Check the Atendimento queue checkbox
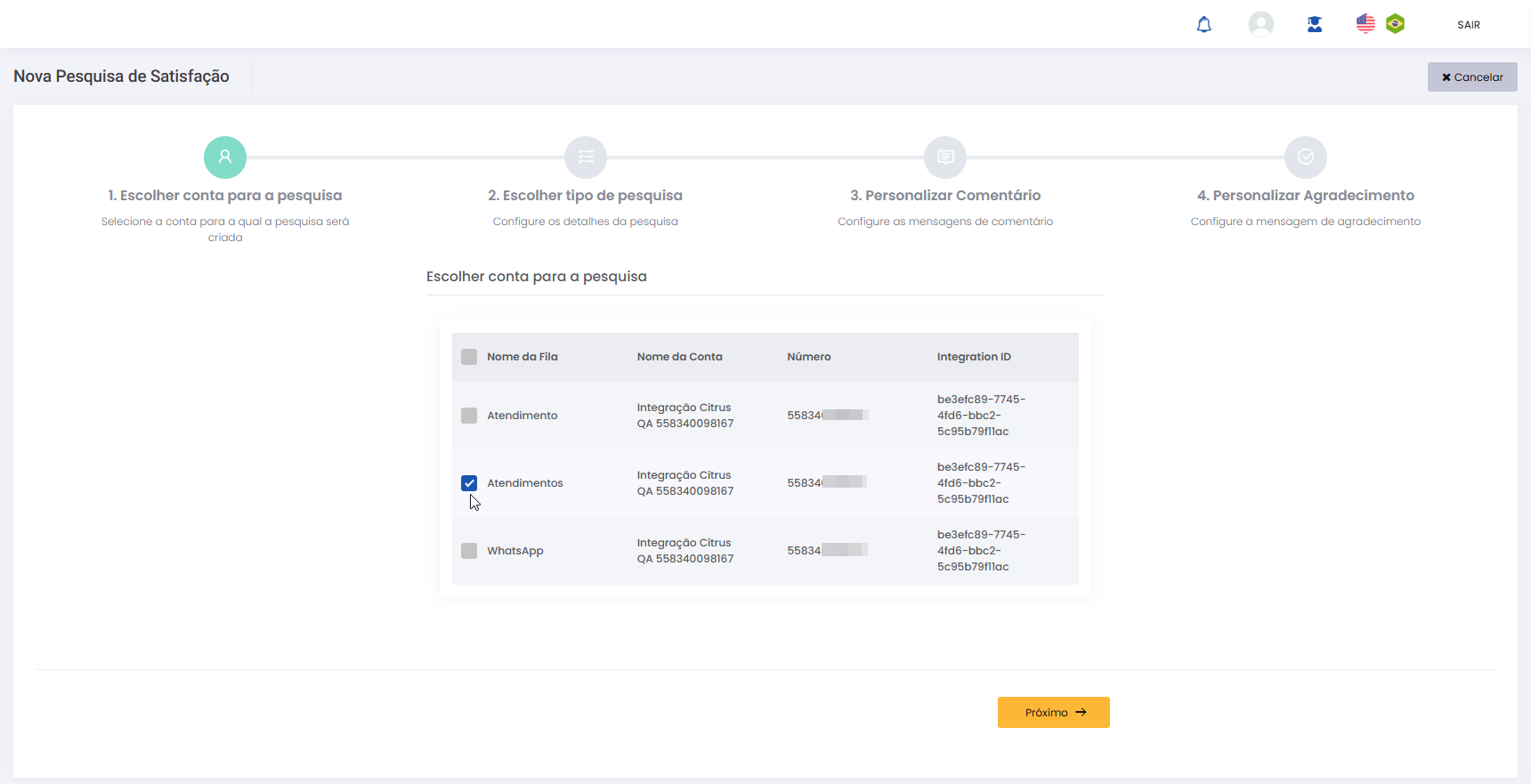This screenshot has height=784, width=1531. pos(469,416)
